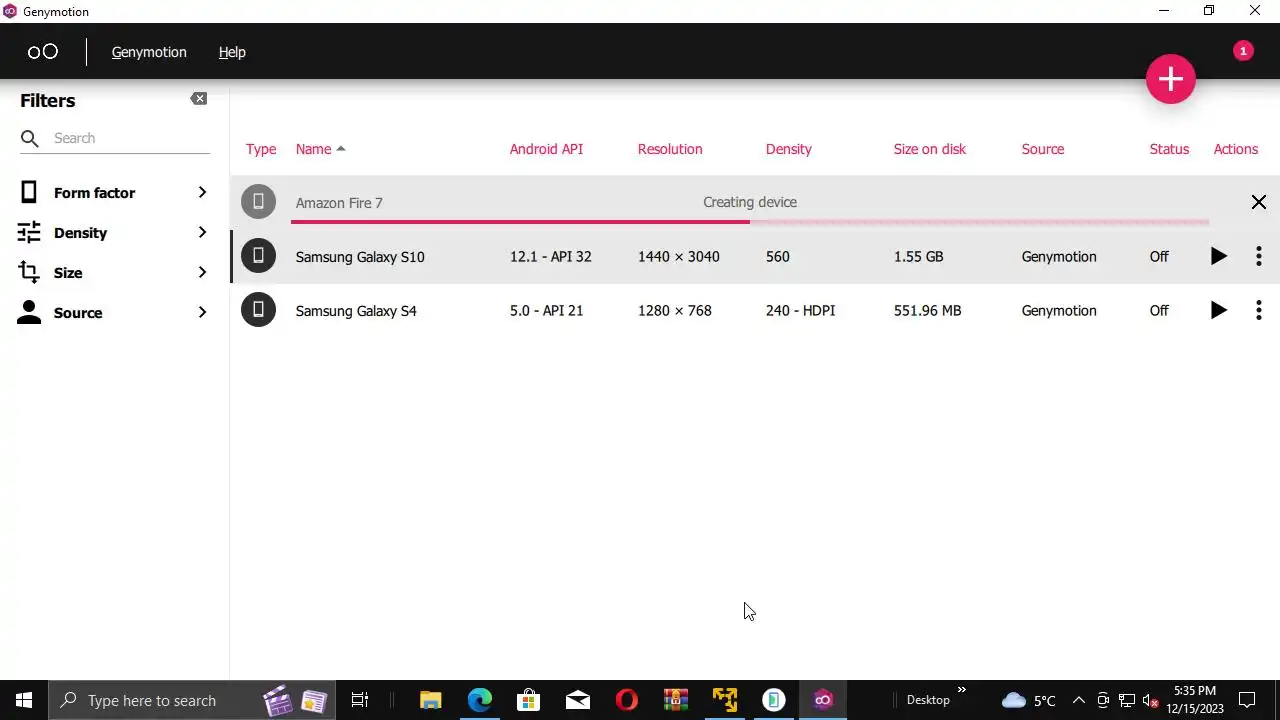This screenshot has height=720, width=1280.
Task: Select the Samsung Galaxy S10 name
Action: [x=360, y=257]
